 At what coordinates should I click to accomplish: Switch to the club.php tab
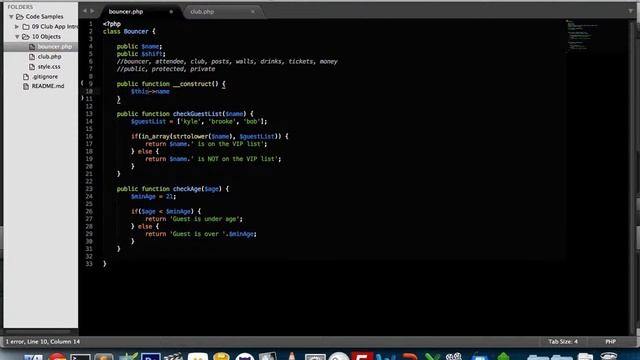202,12
